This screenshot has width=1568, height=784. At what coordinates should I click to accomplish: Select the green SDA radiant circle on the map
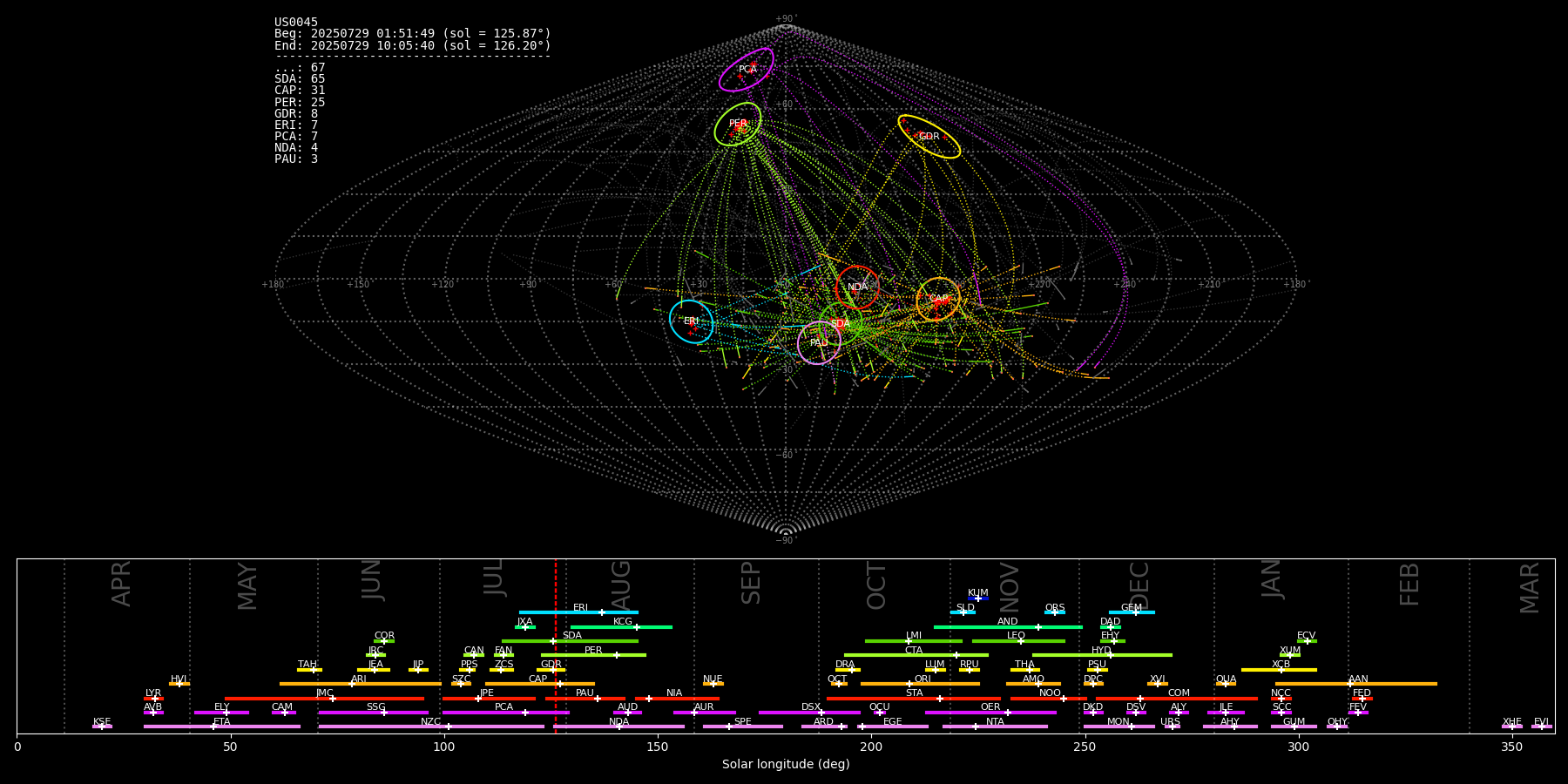[841, 323]
